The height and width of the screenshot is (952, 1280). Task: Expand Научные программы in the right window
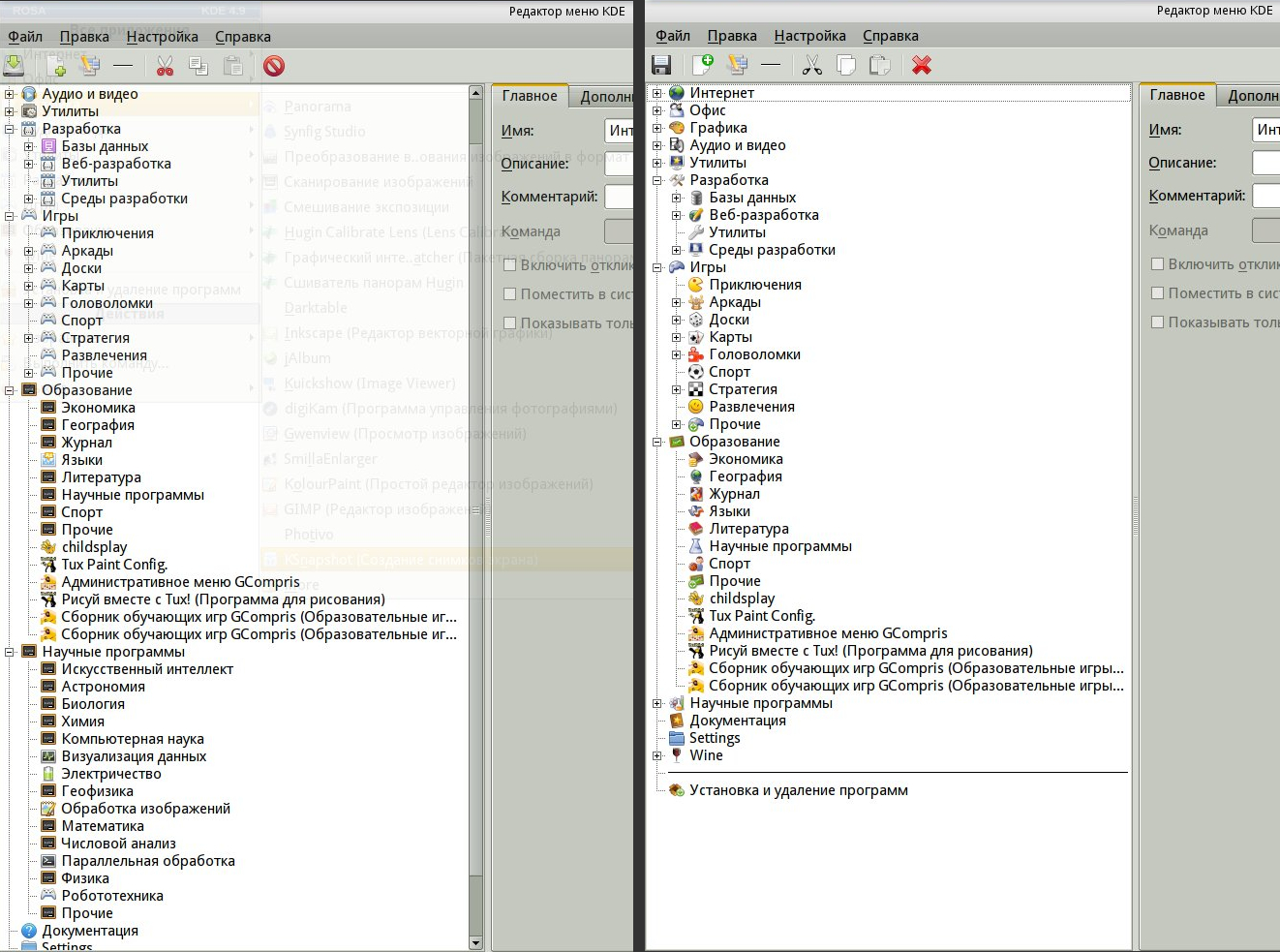point(657,703)
